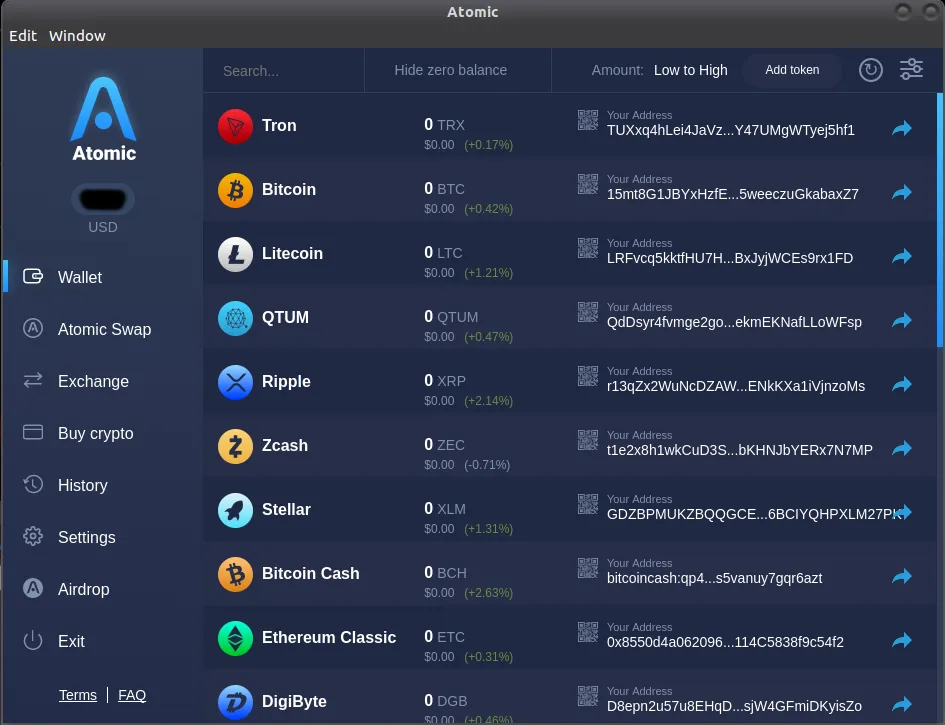Viewport: 945px width, 725px height.
Task: Change the Amount Low to High sorting
Action: point(690,70)
